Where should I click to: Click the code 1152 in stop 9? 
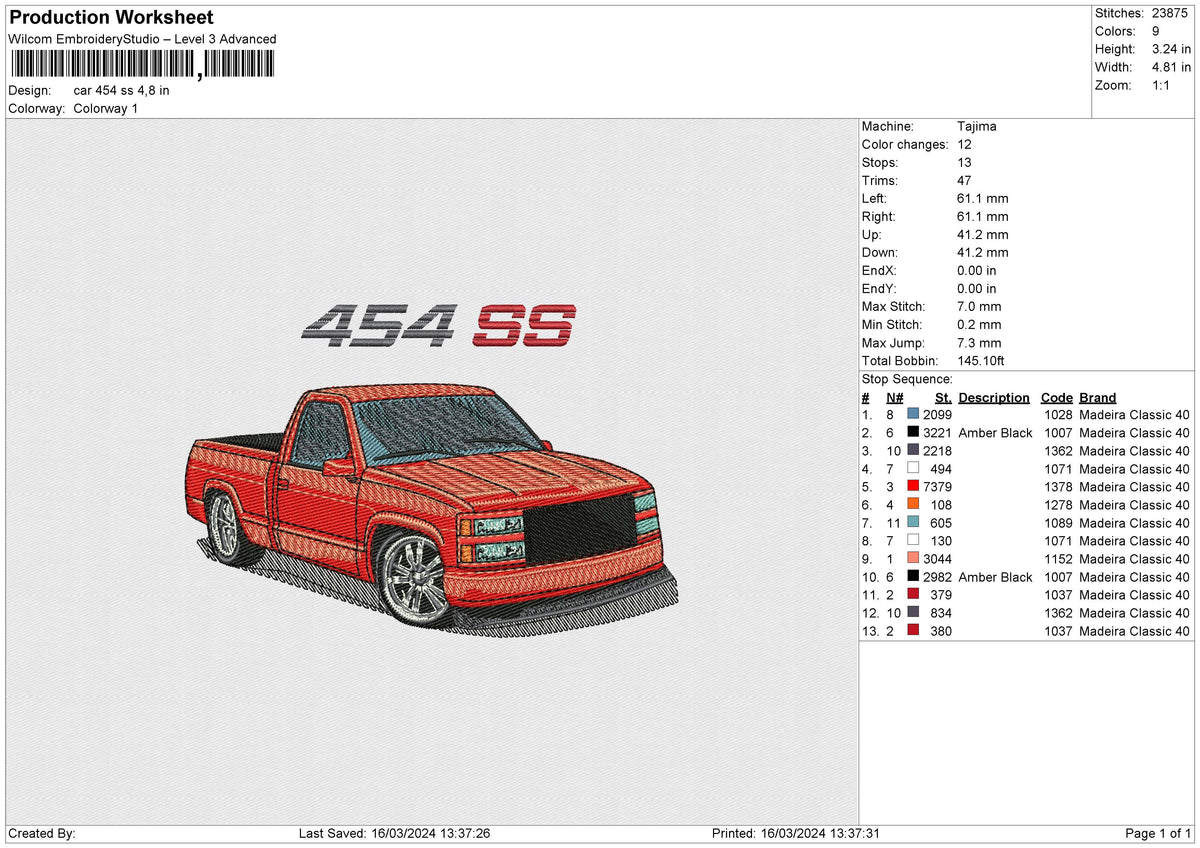[x=1058, y=559]
